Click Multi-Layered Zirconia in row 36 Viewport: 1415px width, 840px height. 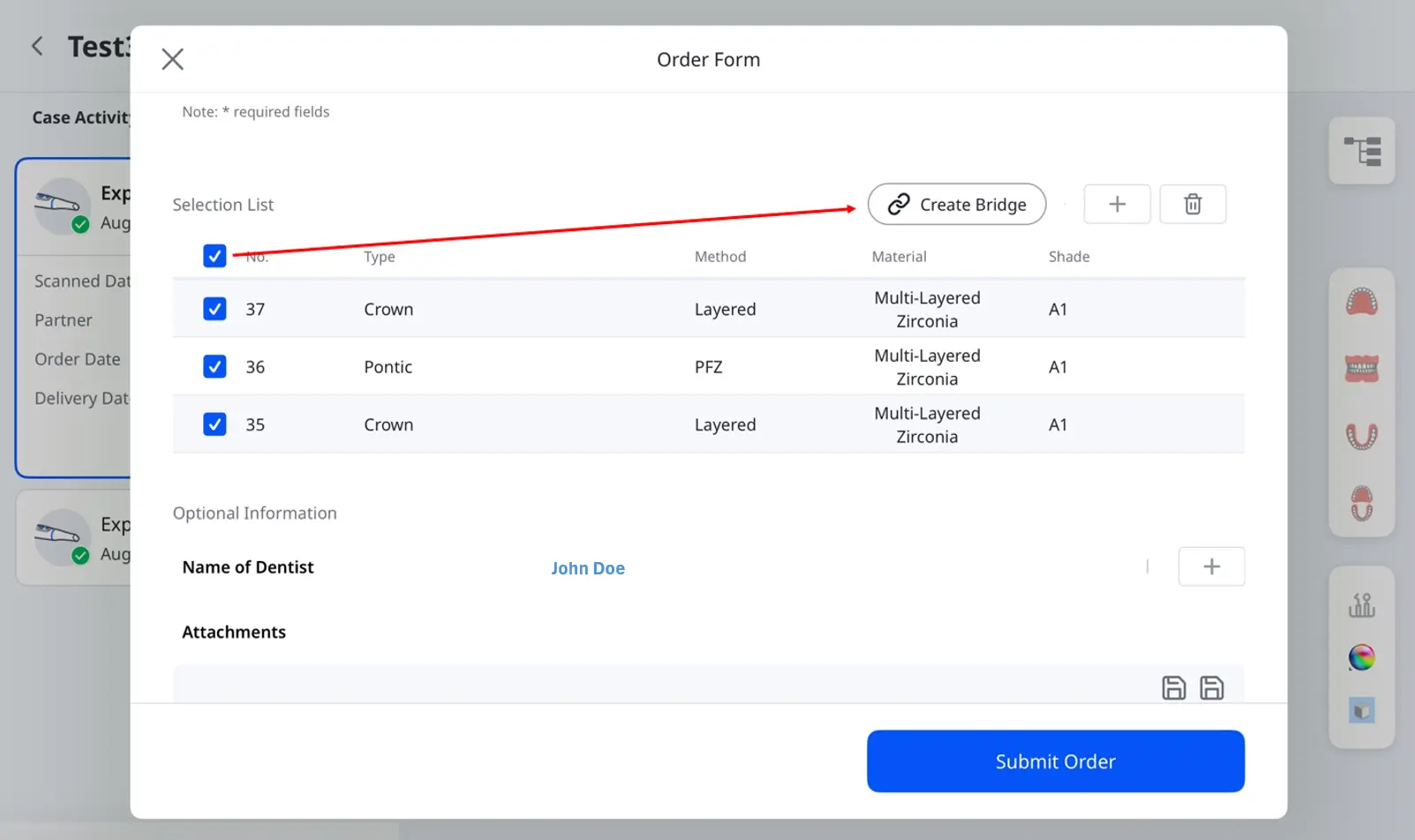927,367
